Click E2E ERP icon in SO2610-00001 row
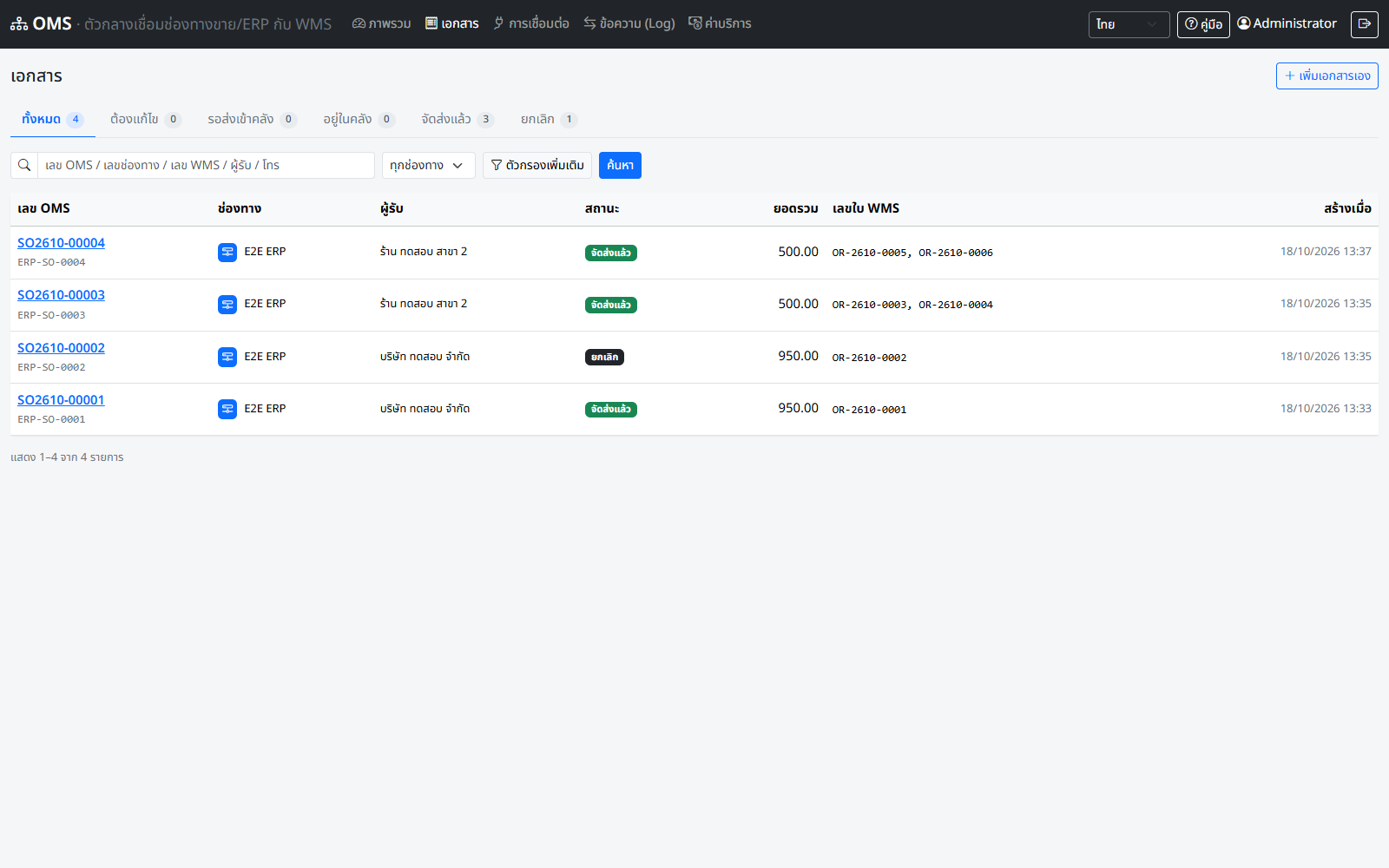The height and width of the screenshot is (868, 1389). point(227,409)
